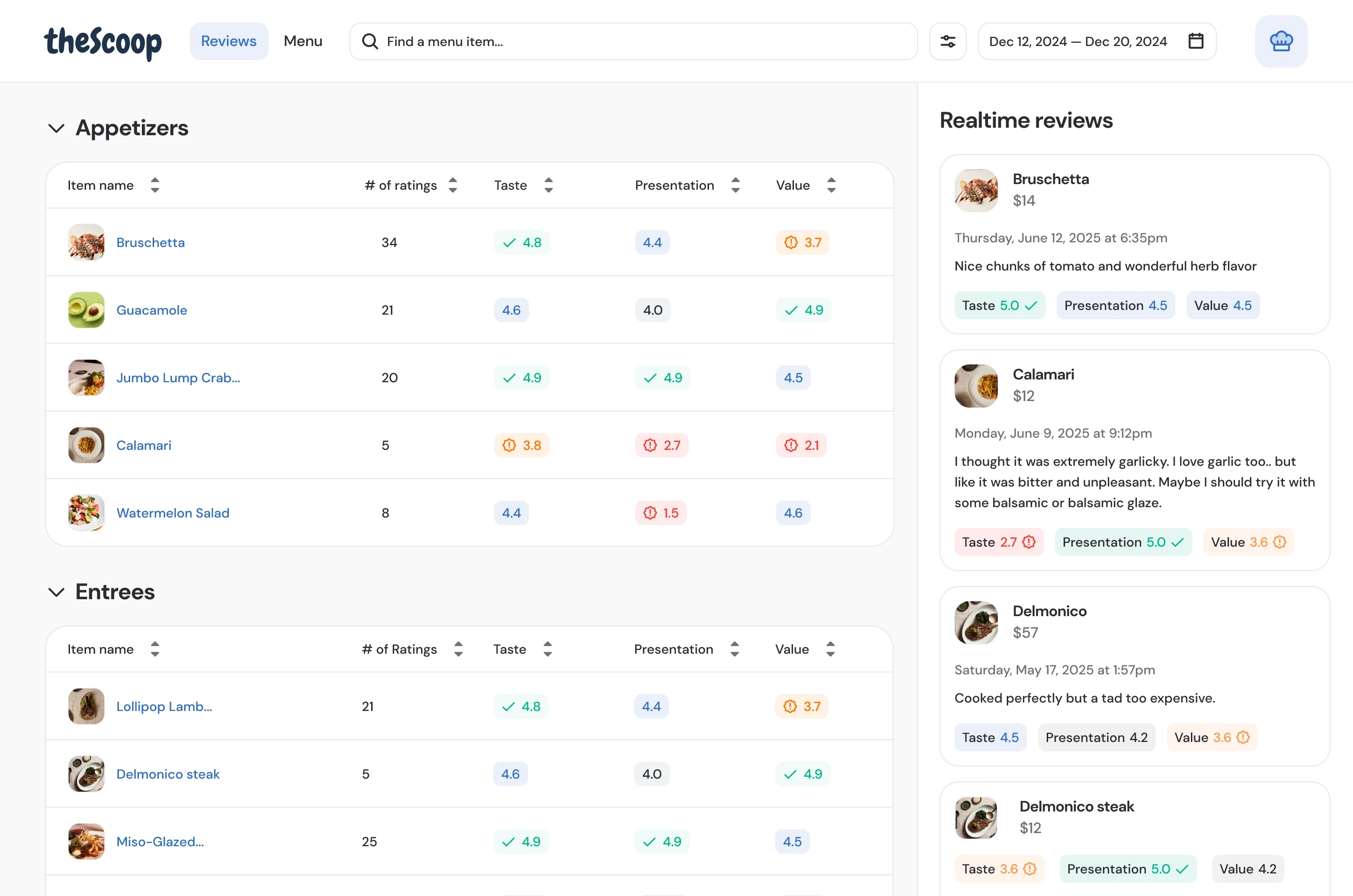The width and height of the screenshot is (1353, 896).
Task: Click the search magnifying glass icon
Action: pyautogui.click(x=370, y=40)
